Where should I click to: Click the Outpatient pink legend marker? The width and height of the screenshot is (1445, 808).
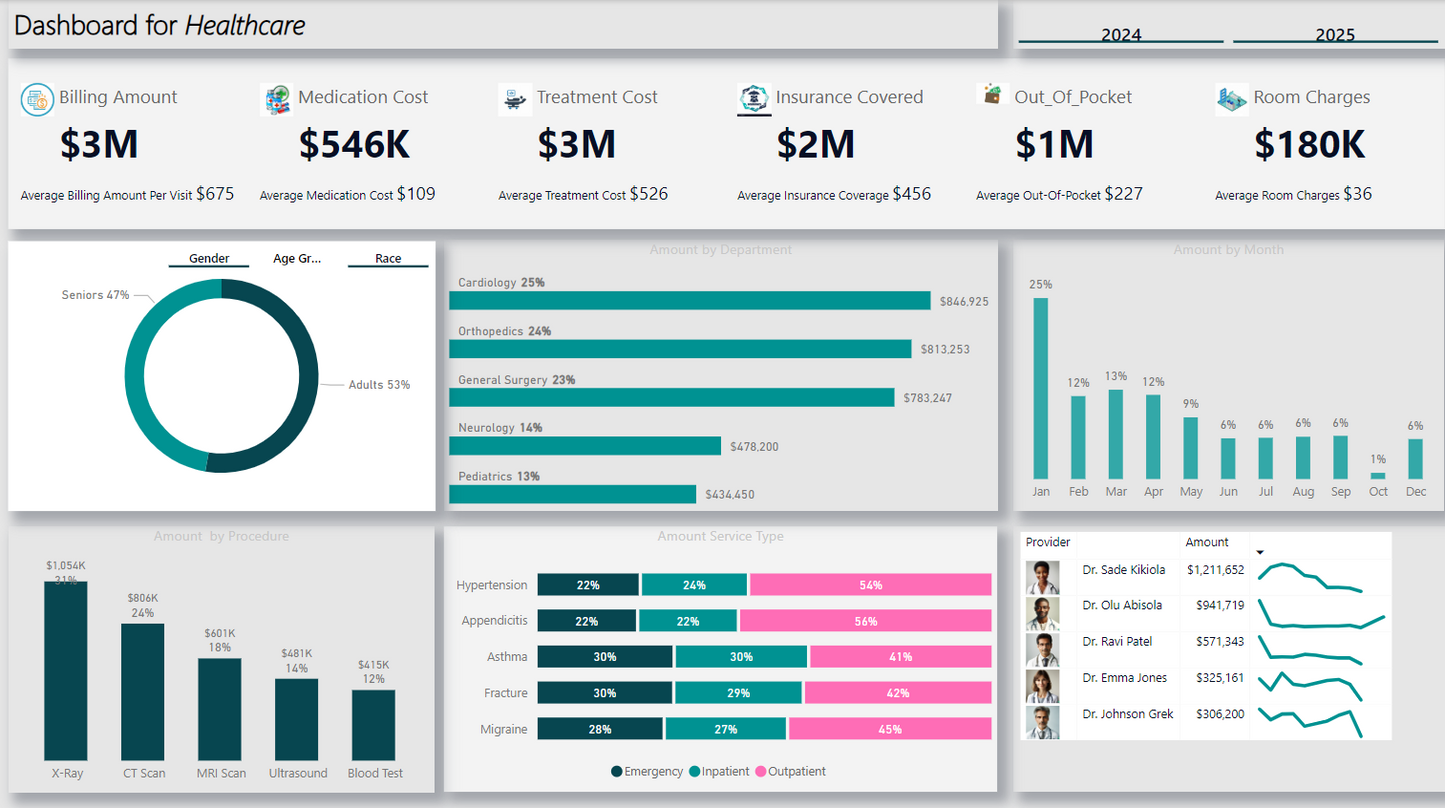point(761,772)
